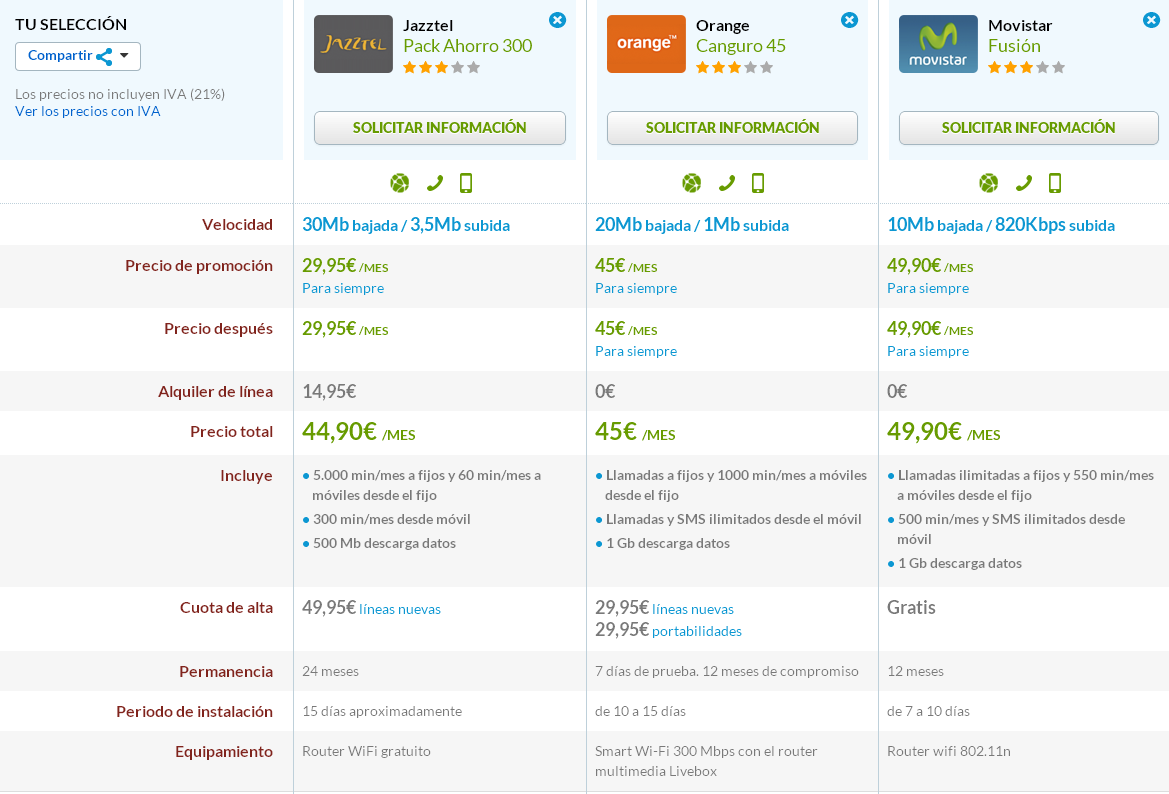
Task: Click 'Llamadas y SMS ilimitados desde el móvil'
Action: [734, 520]
